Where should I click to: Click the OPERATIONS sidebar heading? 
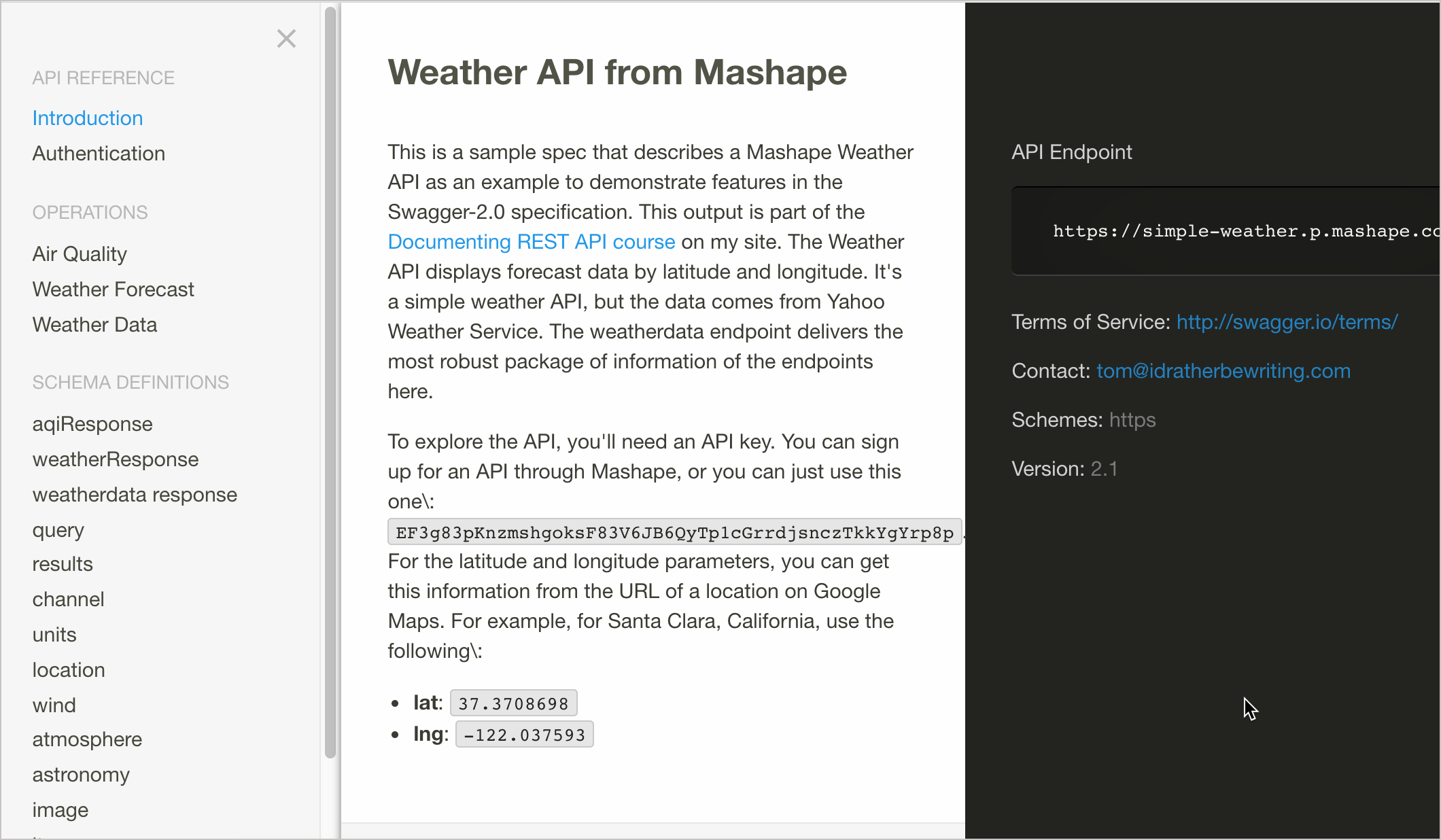click(90, 213)
